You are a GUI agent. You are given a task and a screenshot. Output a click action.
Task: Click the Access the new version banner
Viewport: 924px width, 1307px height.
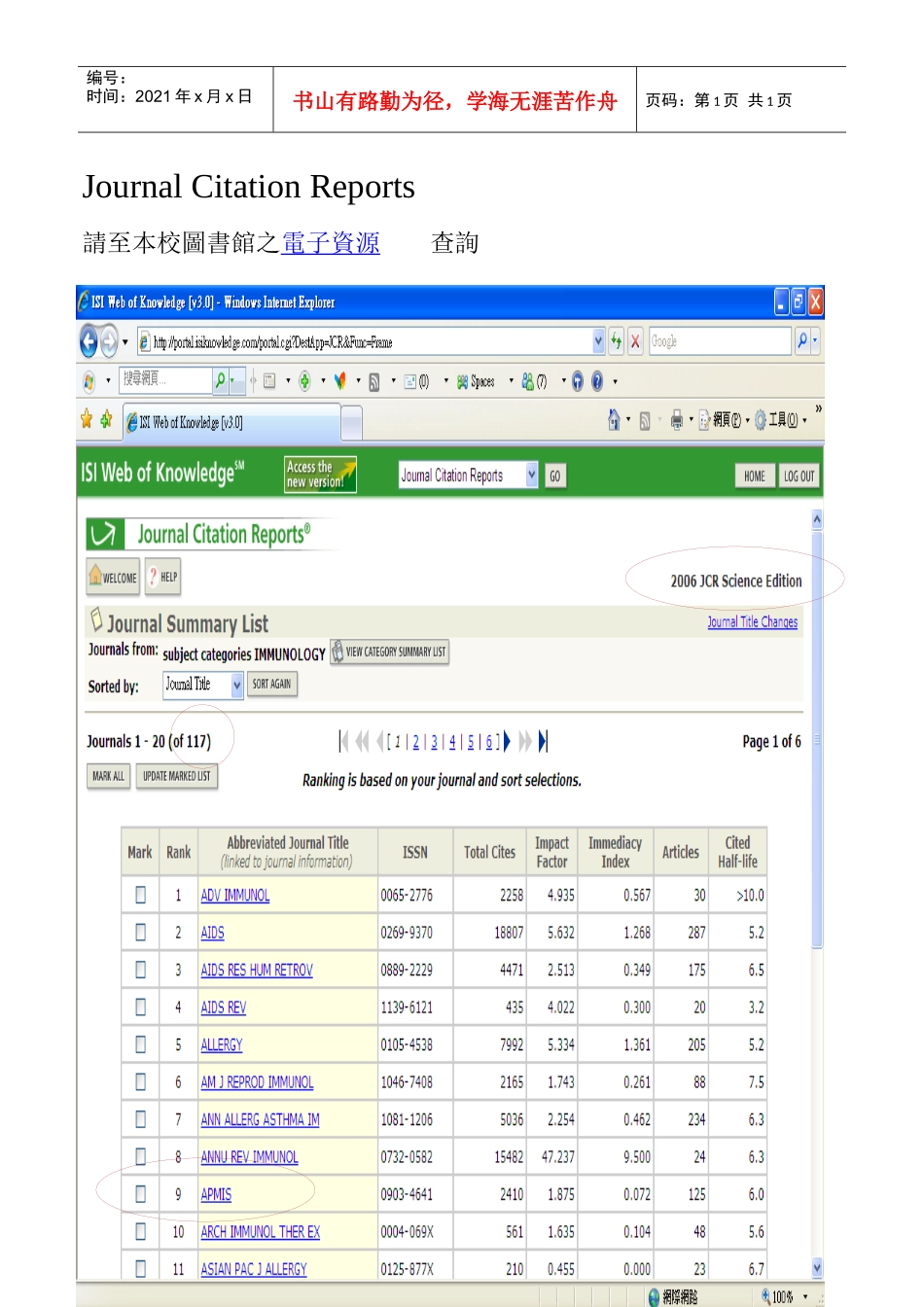[320, 475]
